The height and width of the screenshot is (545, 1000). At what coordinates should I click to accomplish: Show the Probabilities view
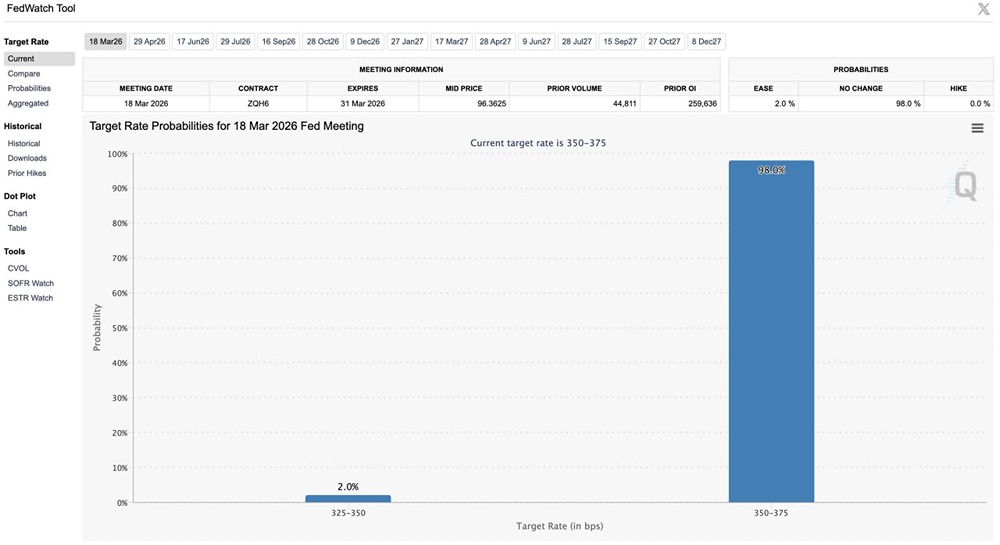click(29, 89)
